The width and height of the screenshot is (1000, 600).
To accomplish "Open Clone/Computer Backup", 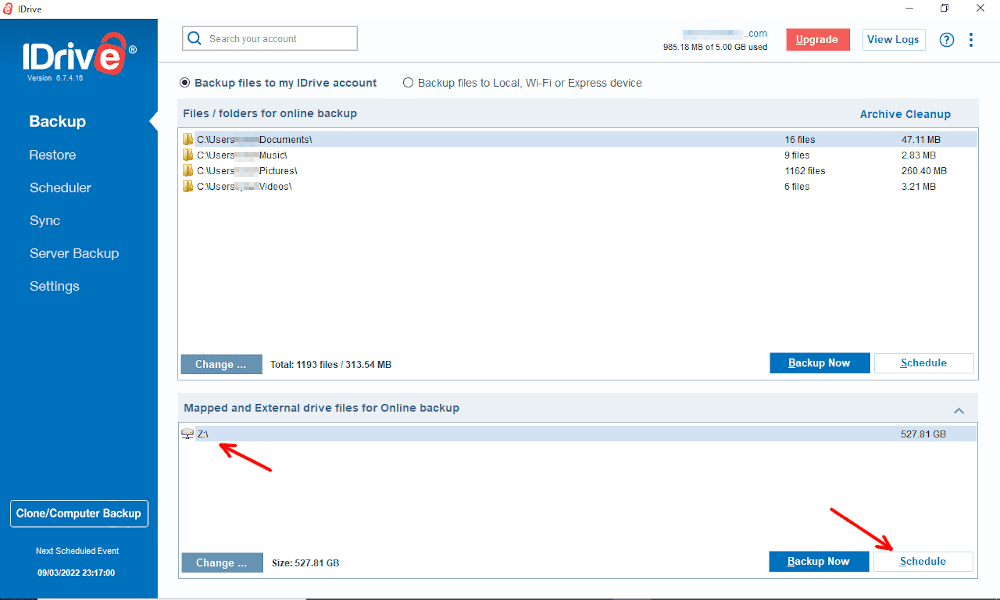I will click(x=79, y=513).
